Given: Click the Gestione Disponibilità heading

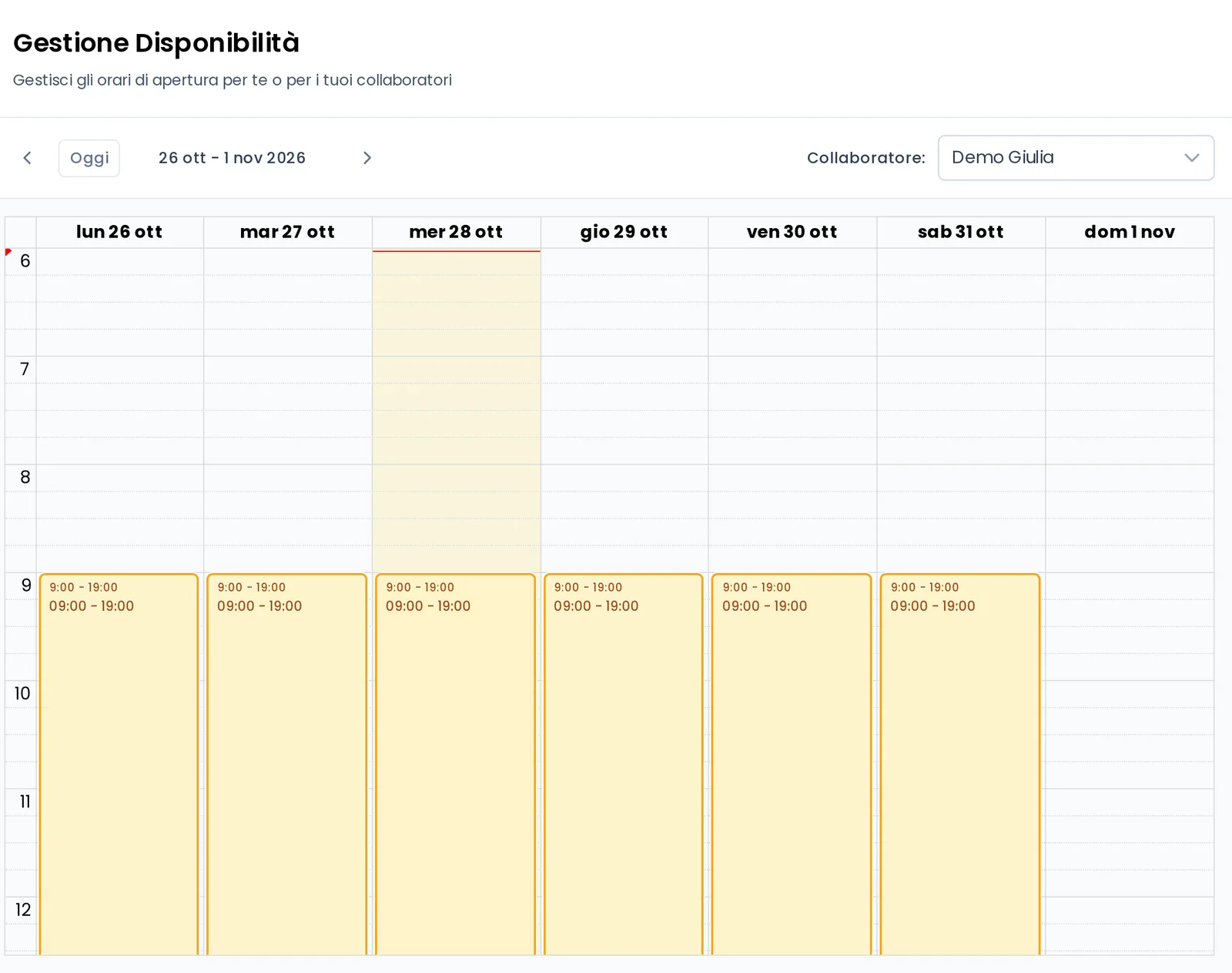Looking at the screenshot, I should [156, 43].
